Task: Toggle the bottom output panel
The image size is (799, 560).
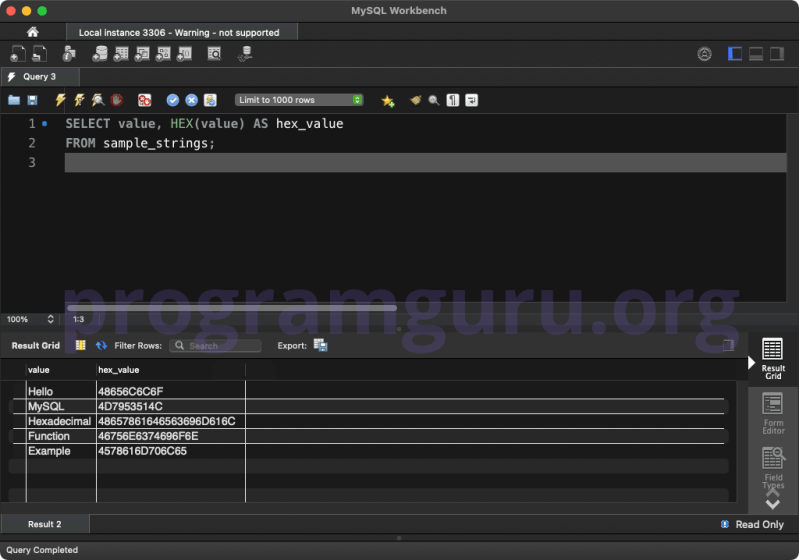Action: 756,54
